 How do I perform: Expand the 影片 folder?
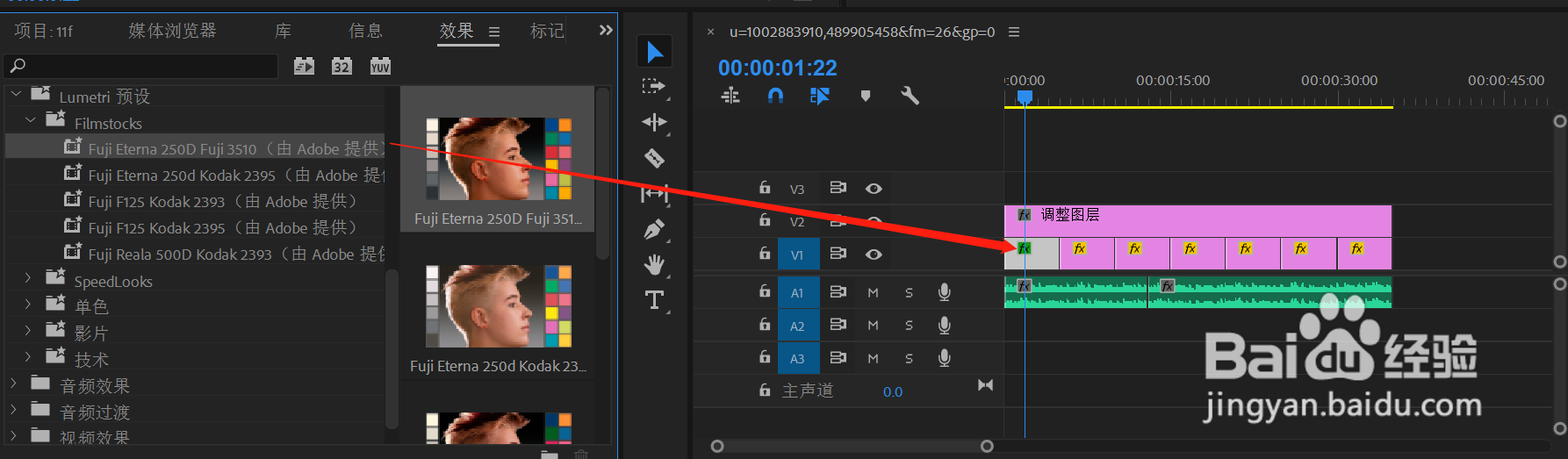[x=28, y=331]
